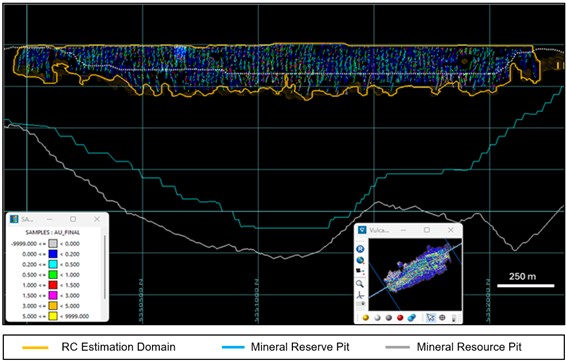
Task: Maximize the SAMPLES legend window
Action: tap(73, 219)
